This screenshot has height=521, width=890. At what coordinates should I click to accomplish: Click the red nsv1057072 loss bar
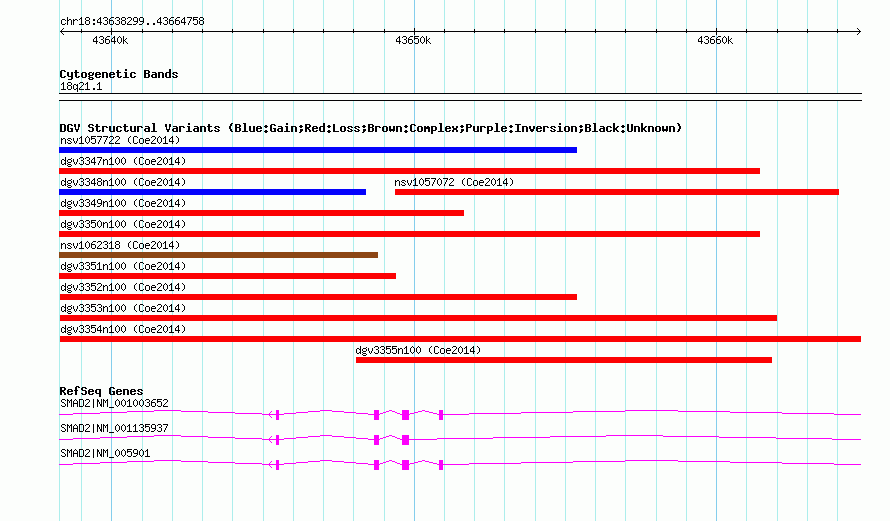(x=617, y=192)
